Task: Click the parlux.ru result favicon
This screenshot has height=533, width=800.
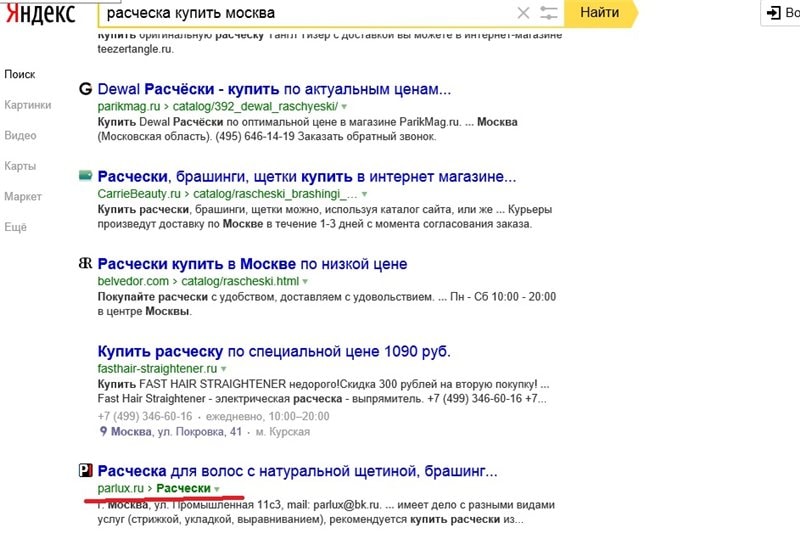Action: click(x=85, y=470)
